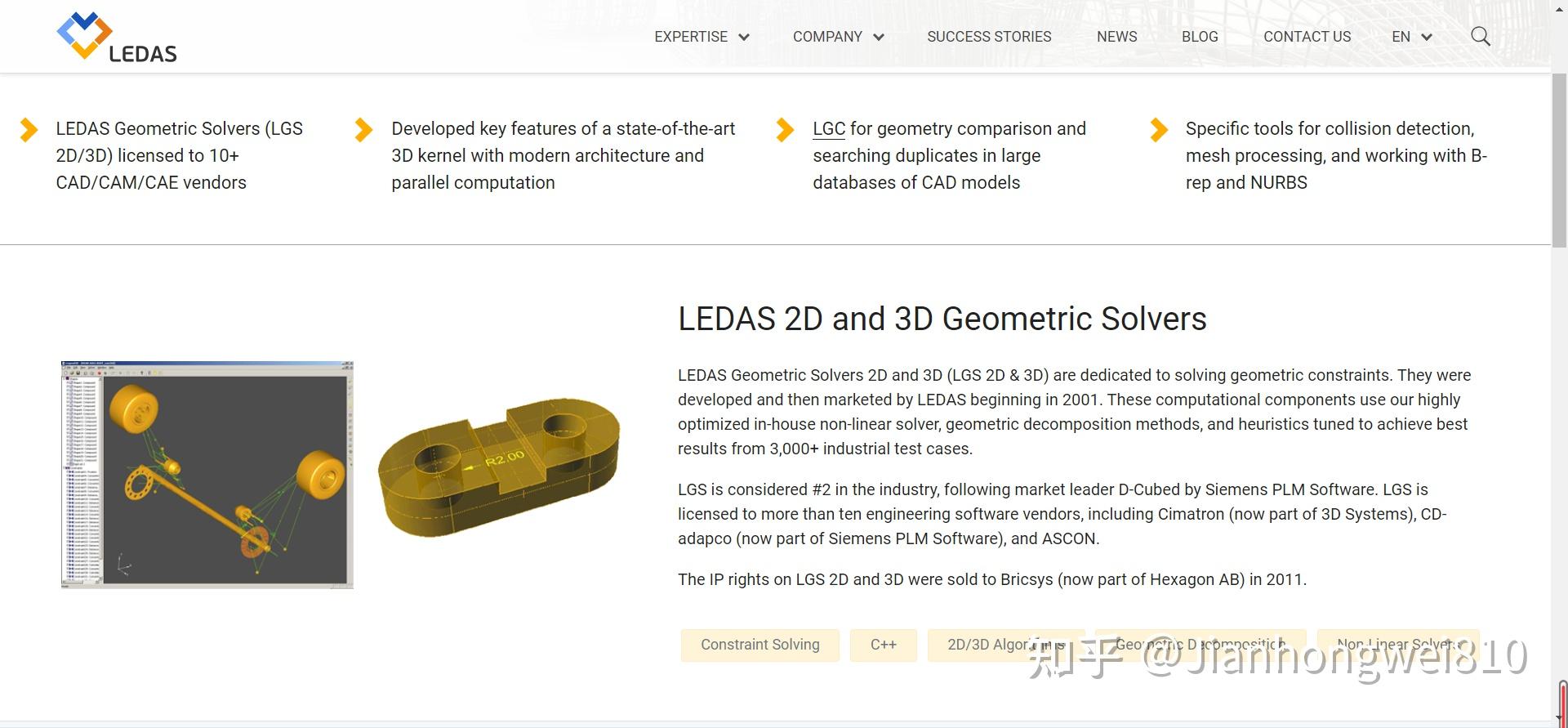The image size is (1568, 728).
Task: Open the yellow R2.00 part image
Action: click(x=499, y=465)
